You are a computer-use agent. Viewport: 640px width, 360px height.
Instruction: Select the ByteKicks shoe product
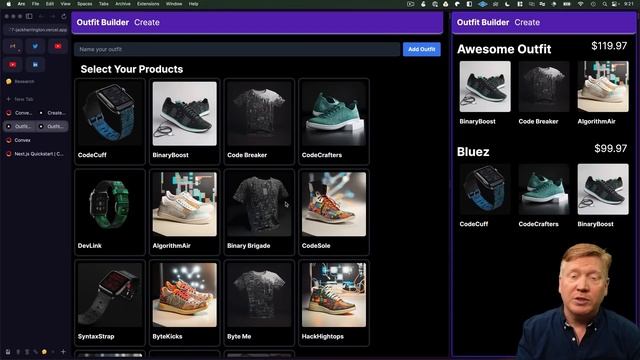point(184,303)
